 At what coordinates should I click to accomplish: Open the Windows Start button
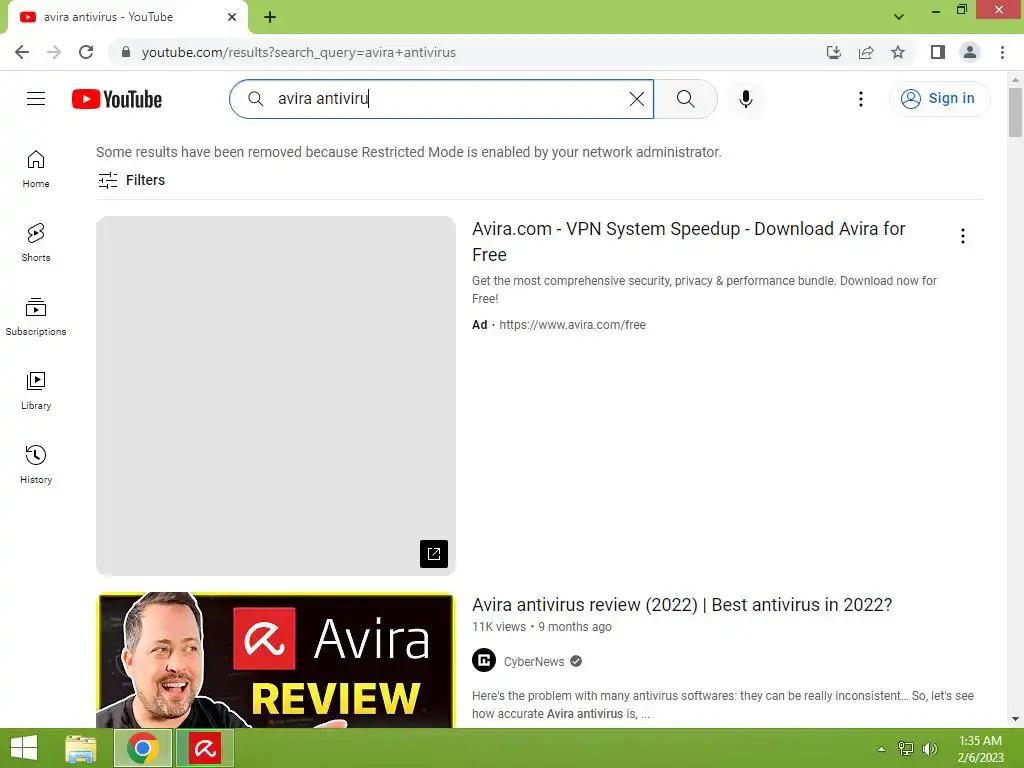coord(24,748)
